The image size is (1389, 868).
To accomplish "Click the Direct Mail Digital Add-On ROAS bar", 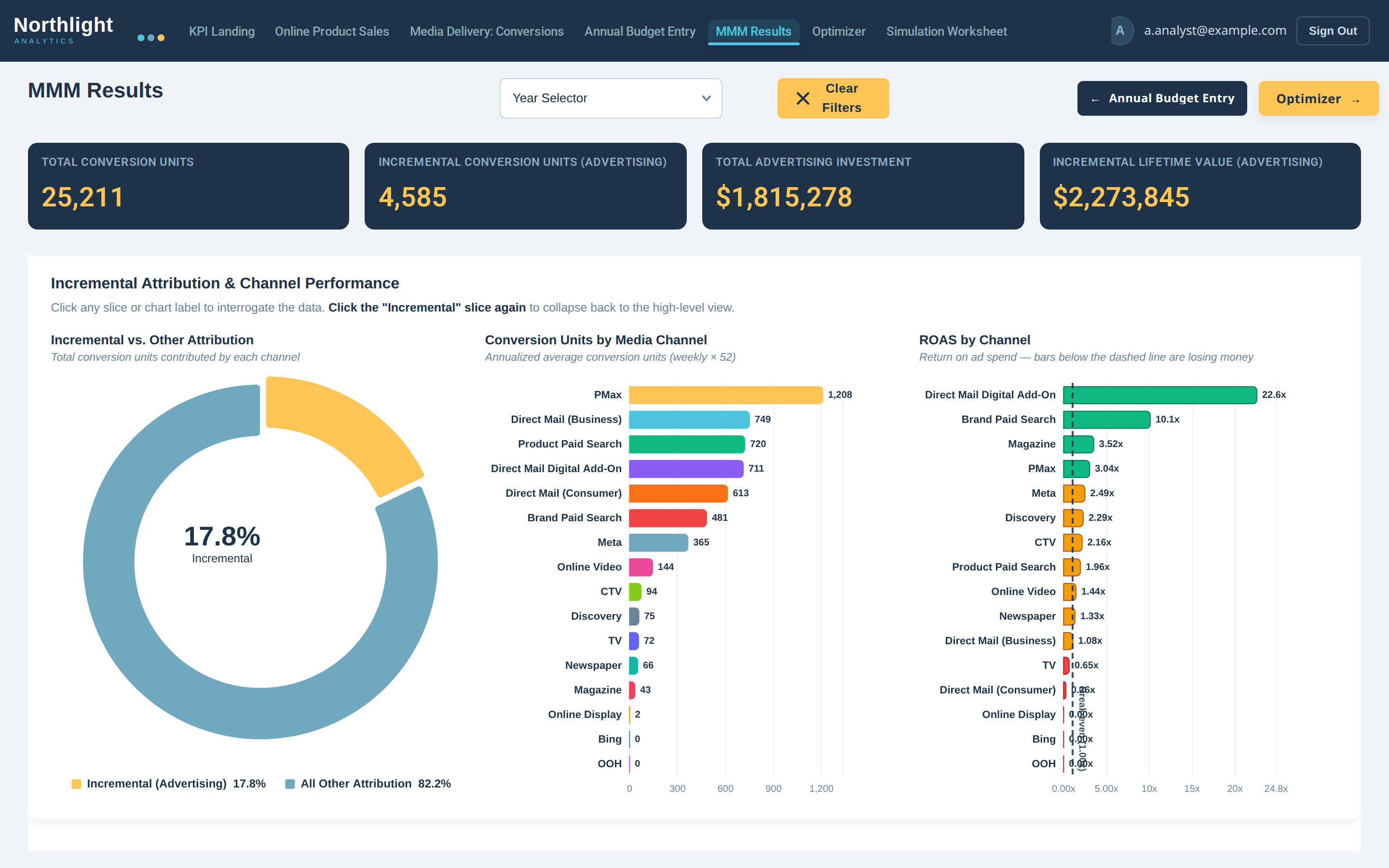I will (1159, 395).
